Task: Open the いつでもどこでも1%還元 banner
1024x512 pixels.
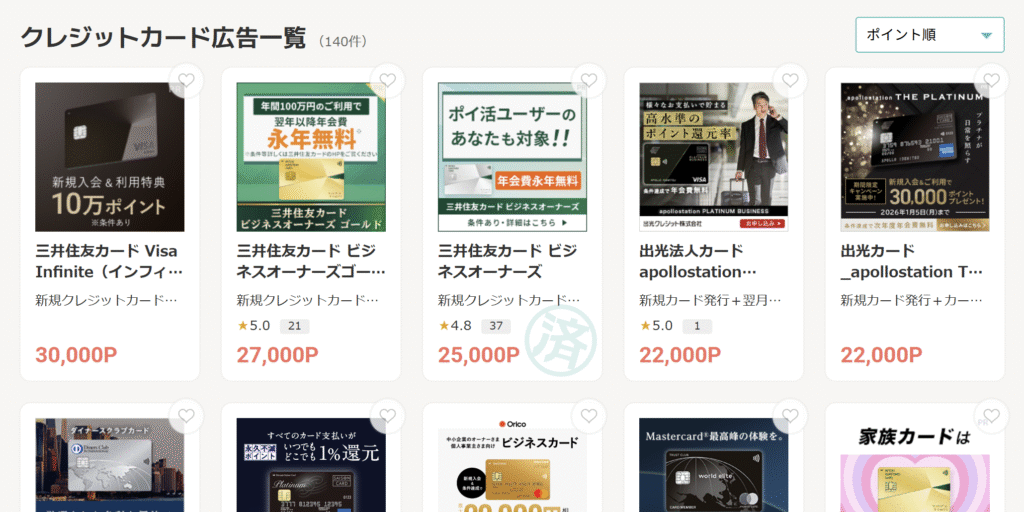Action: pos(311,465)
